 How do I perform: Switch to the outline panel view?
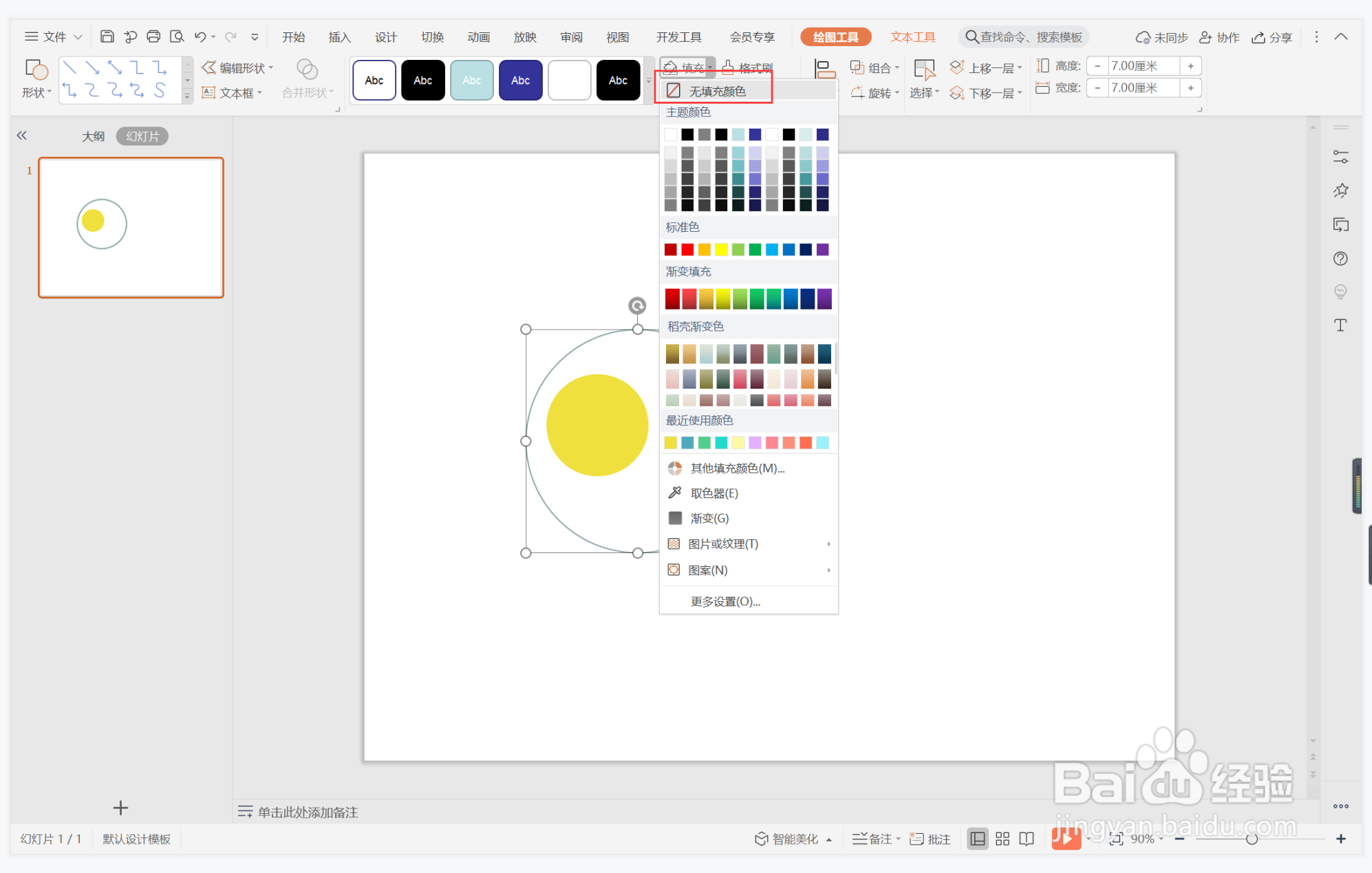93,136
